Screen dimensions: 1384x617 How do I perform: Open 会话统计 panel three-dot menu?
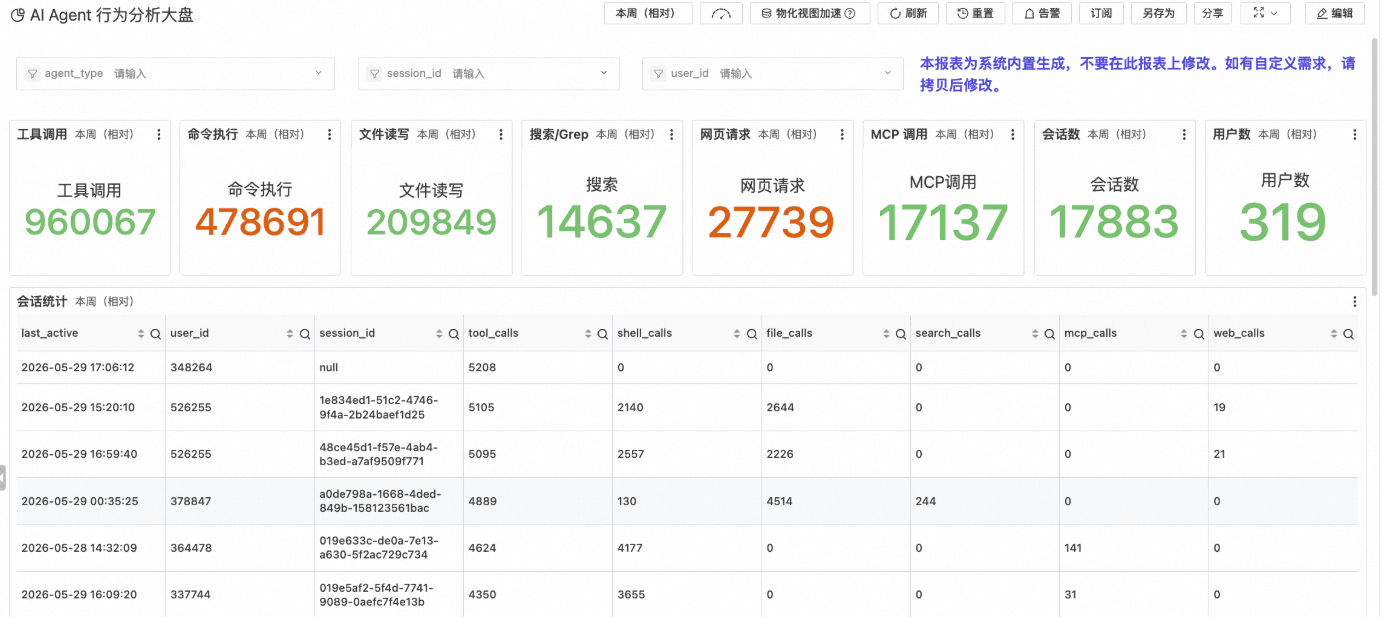click(x=1355, y=301)
